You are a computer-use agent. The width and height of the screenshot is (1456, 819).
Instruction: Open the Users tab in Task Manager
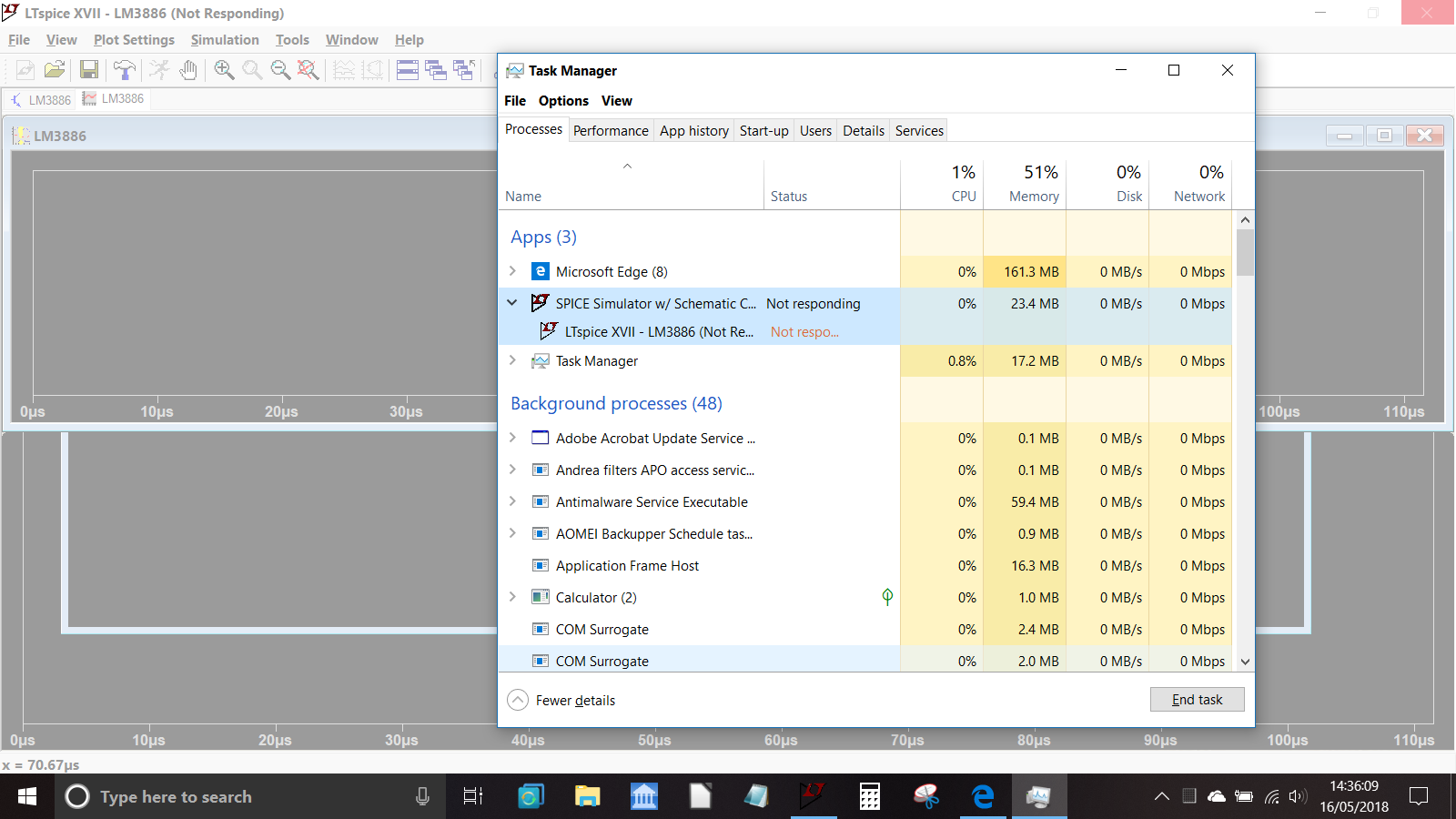tap(815, 131)
